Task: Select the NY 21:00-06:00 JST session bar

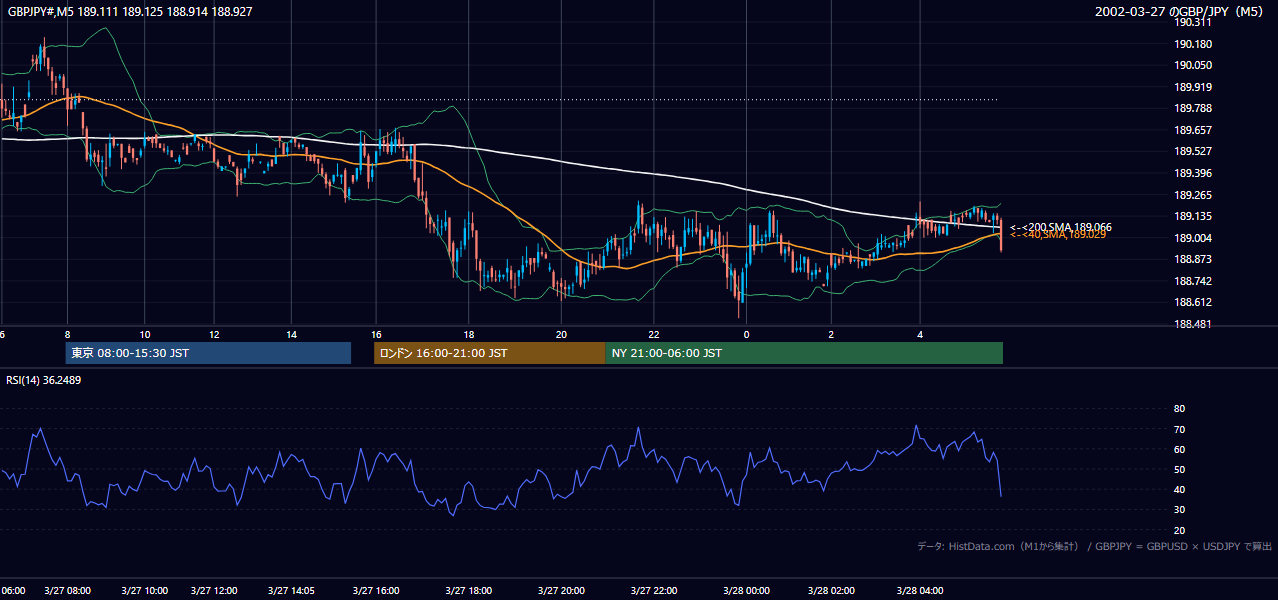Action: pos(804,353)
